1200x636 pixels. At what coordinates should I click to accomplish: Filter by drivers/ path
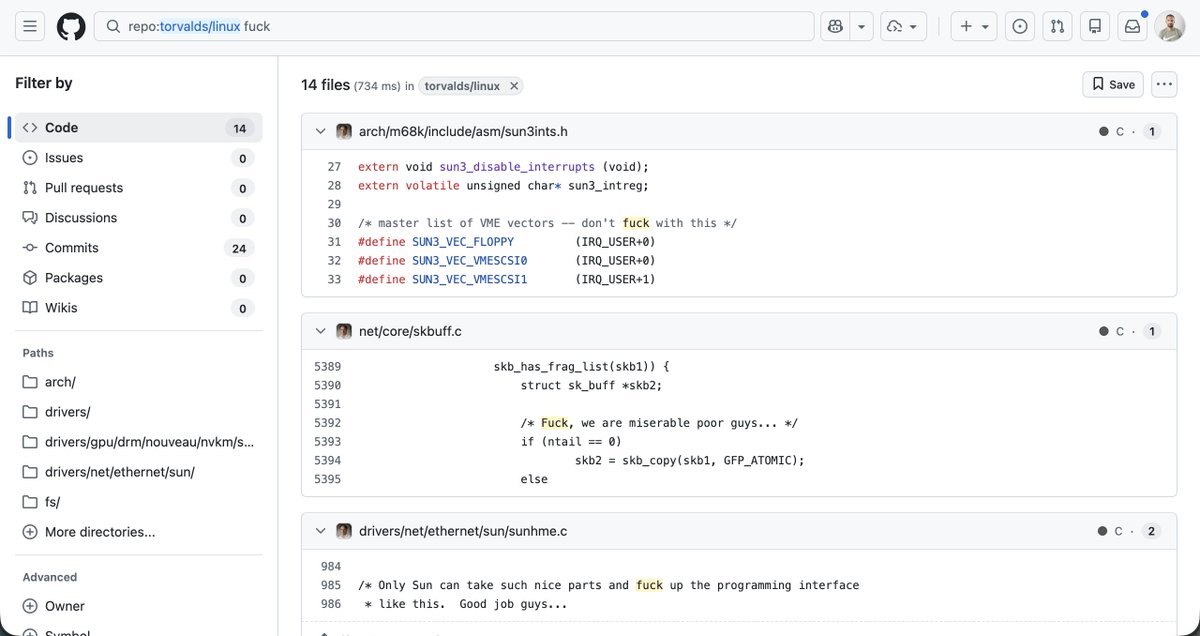pos(138,412)
